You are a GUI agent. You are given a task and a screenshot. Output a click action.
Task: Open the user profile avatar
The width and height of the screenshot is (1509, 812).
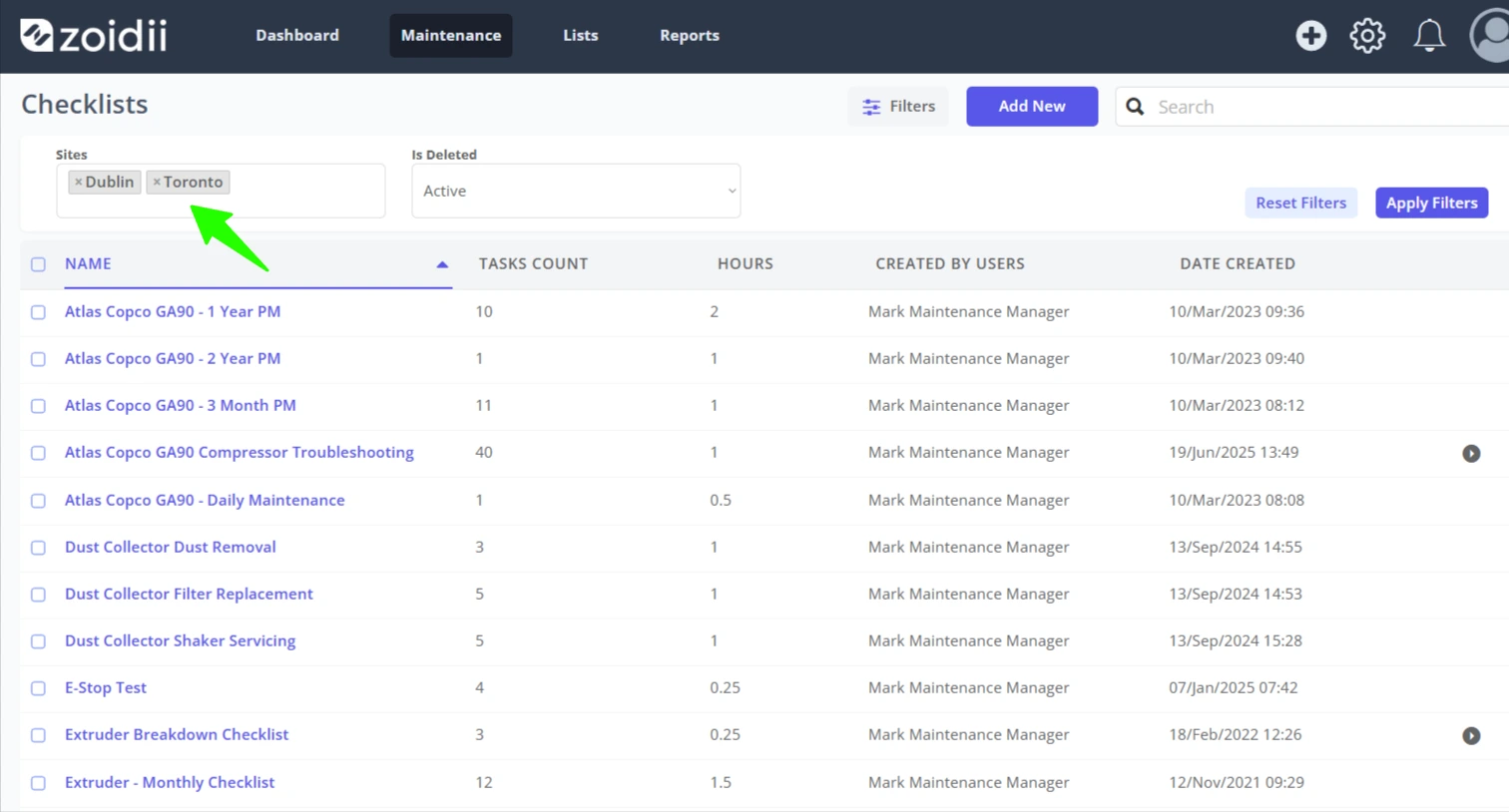[1490, 35]
